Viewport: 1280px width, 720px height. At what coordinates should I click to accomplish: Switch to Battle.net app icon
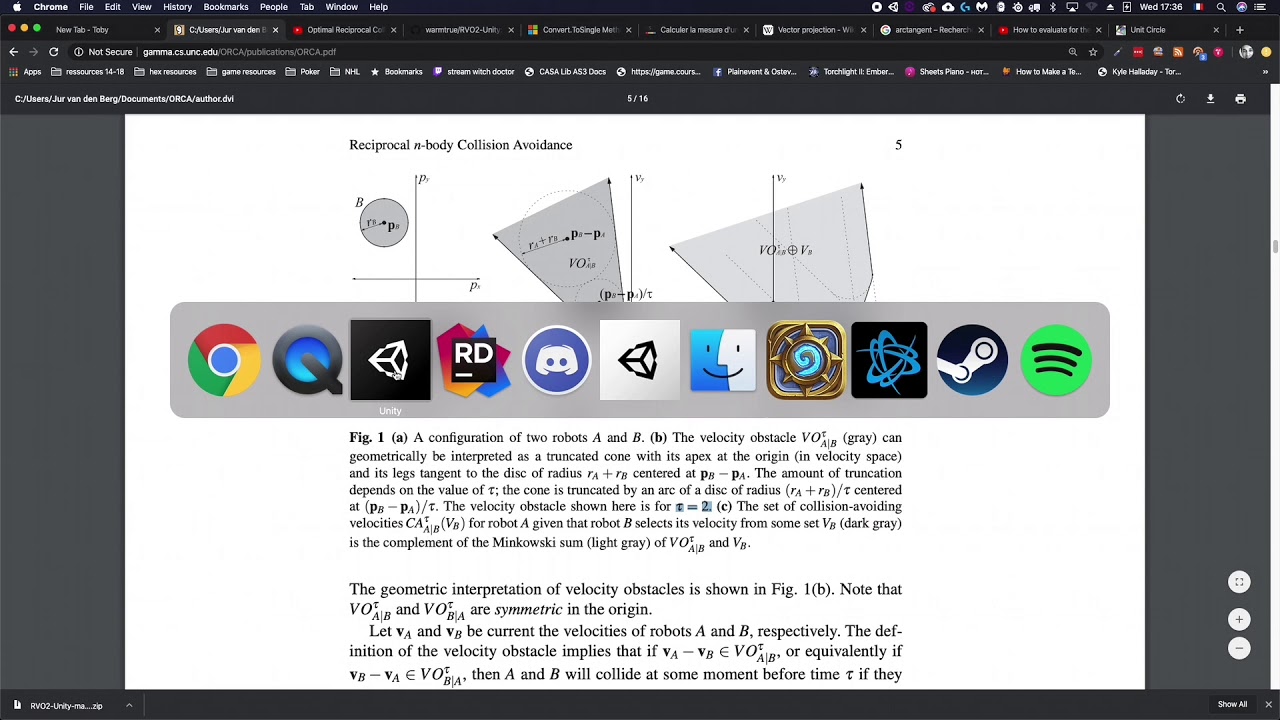[889, 360]
